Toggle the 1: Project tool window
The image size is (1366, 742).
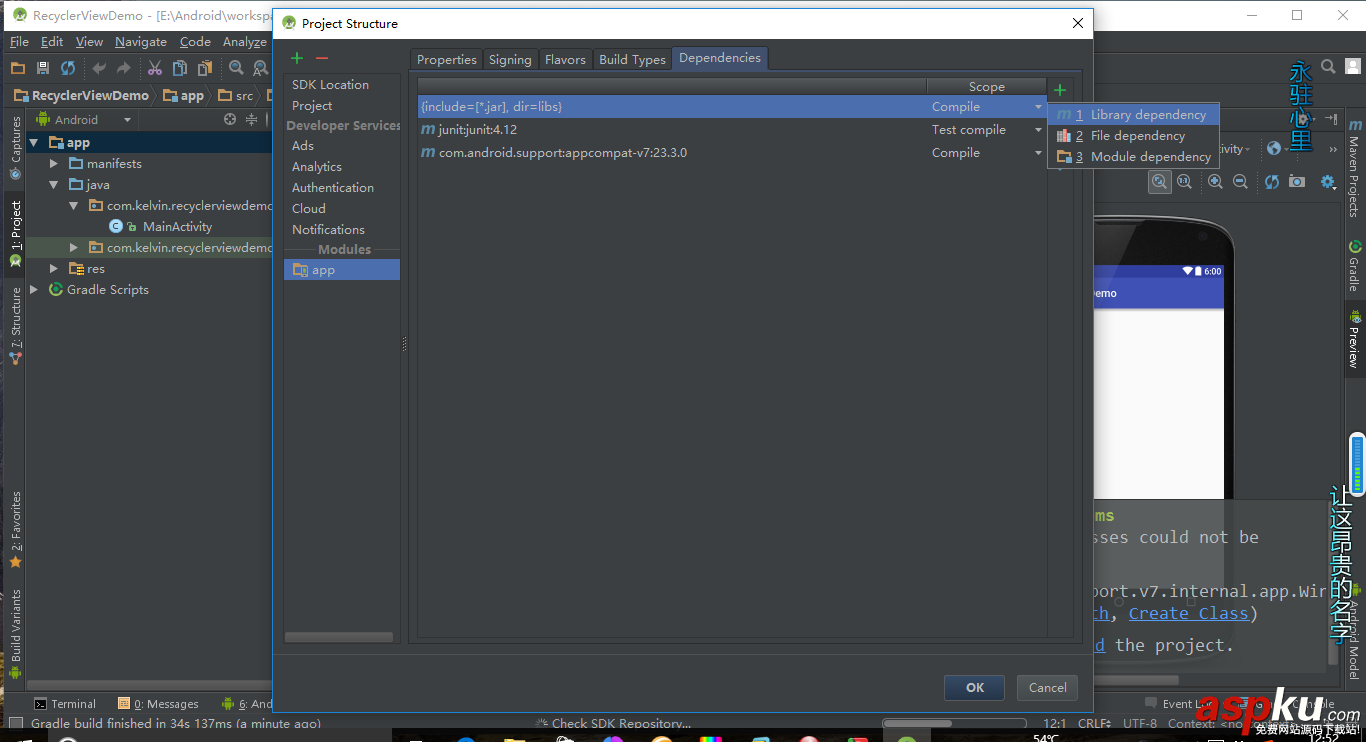point(16,233)
